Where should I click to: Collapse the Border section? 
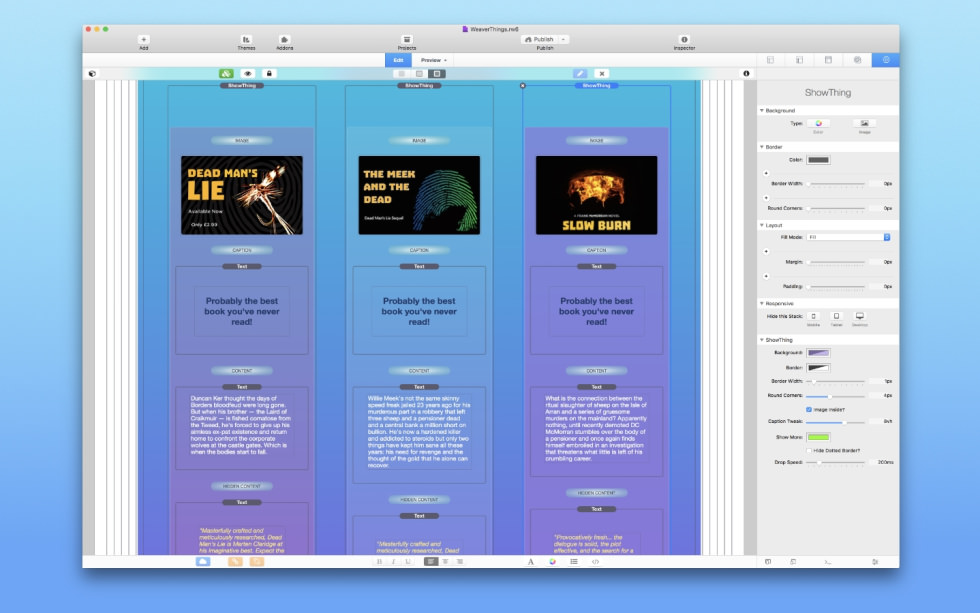(x=762, y=147)
